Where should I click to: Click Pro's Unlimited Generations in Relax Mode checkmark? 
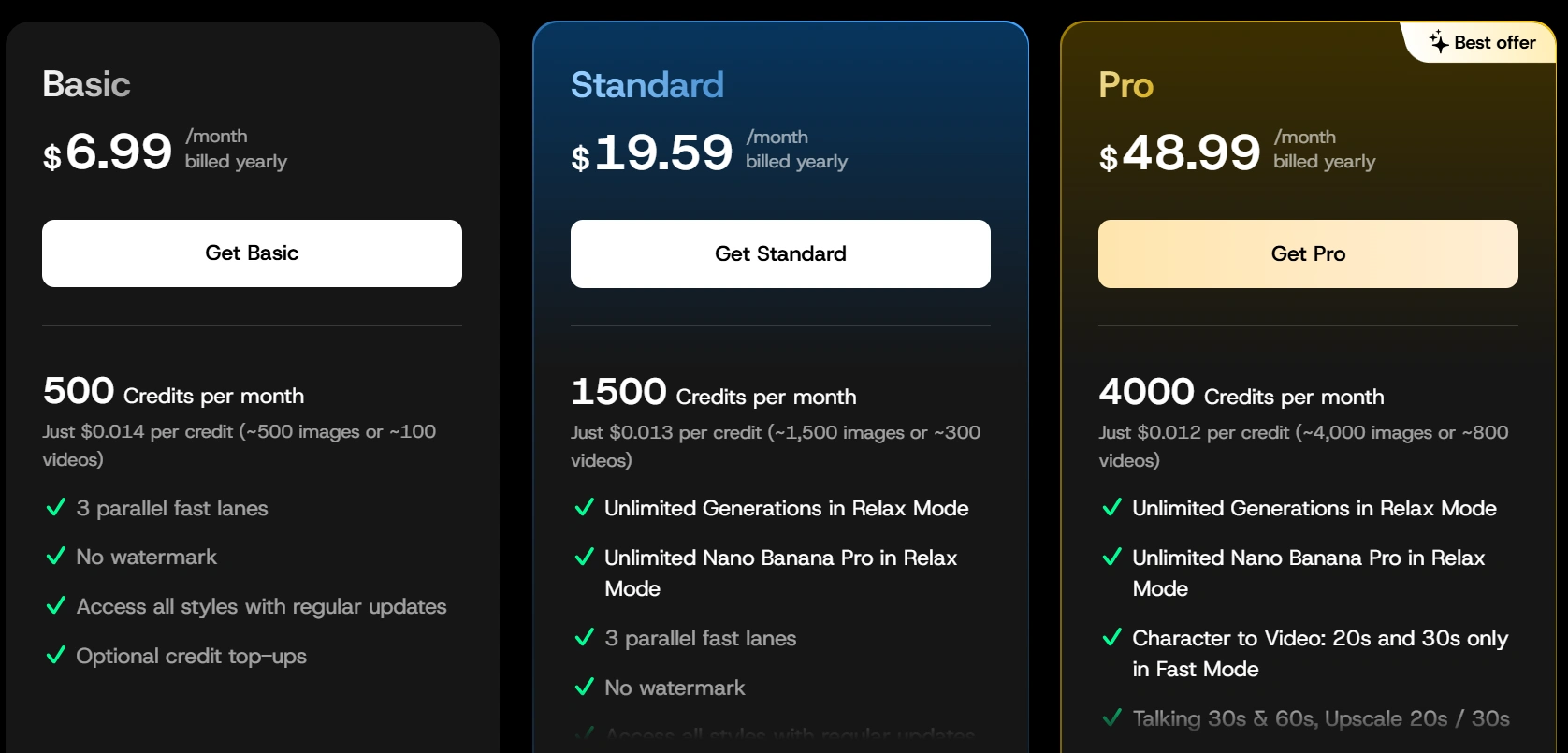click(x=1112, y=508)
